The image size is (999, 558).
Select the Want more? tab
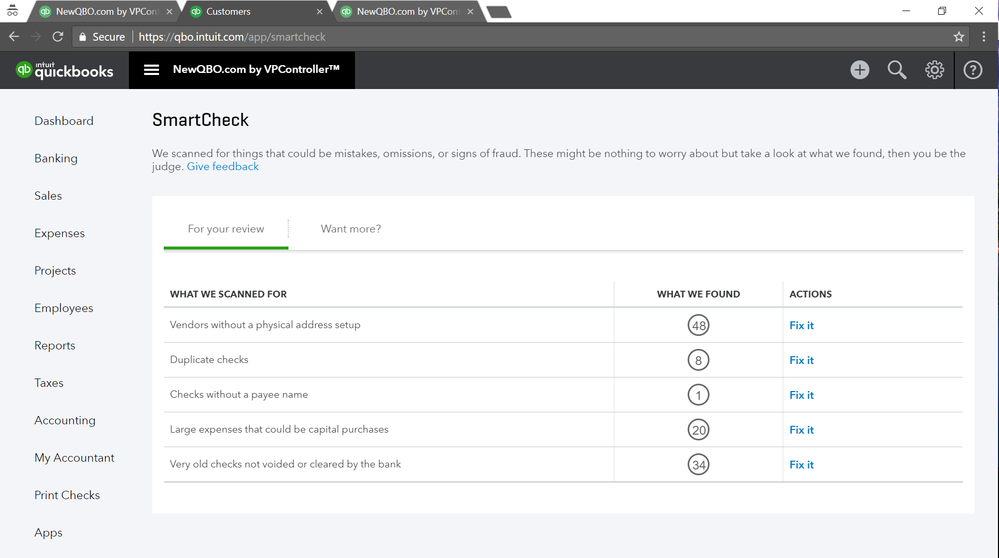point(350,229)
